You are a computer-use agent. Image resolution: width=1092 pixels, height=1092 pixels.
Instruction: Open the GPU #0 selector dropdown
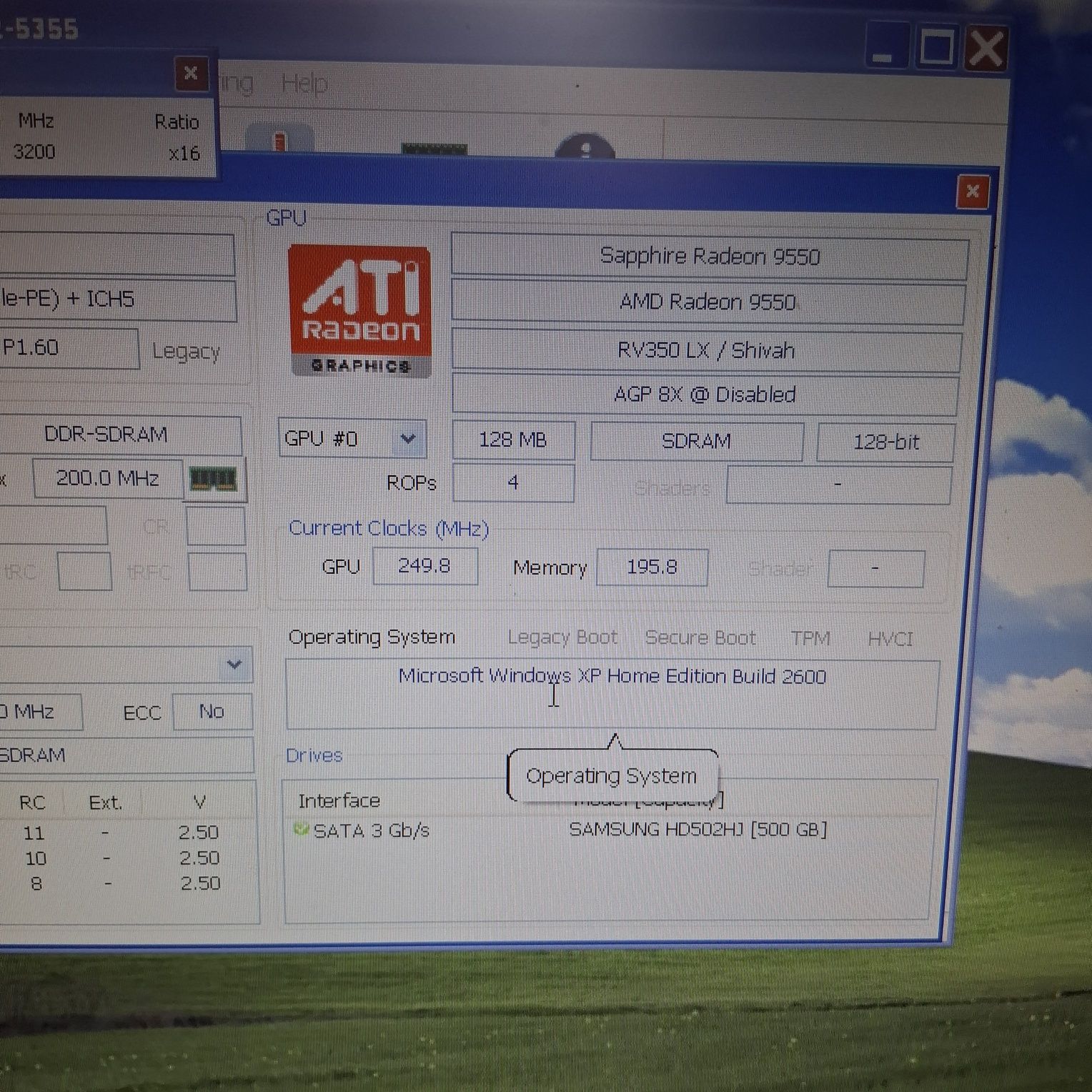tap(407, 438)
